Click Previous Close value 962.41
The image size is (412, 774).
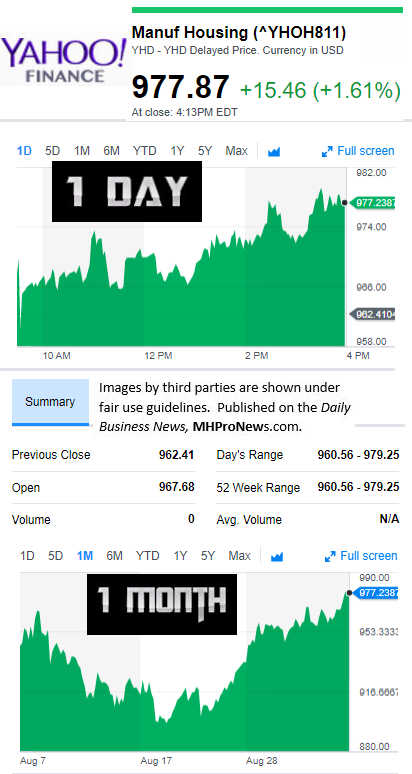tap(177, 455)
